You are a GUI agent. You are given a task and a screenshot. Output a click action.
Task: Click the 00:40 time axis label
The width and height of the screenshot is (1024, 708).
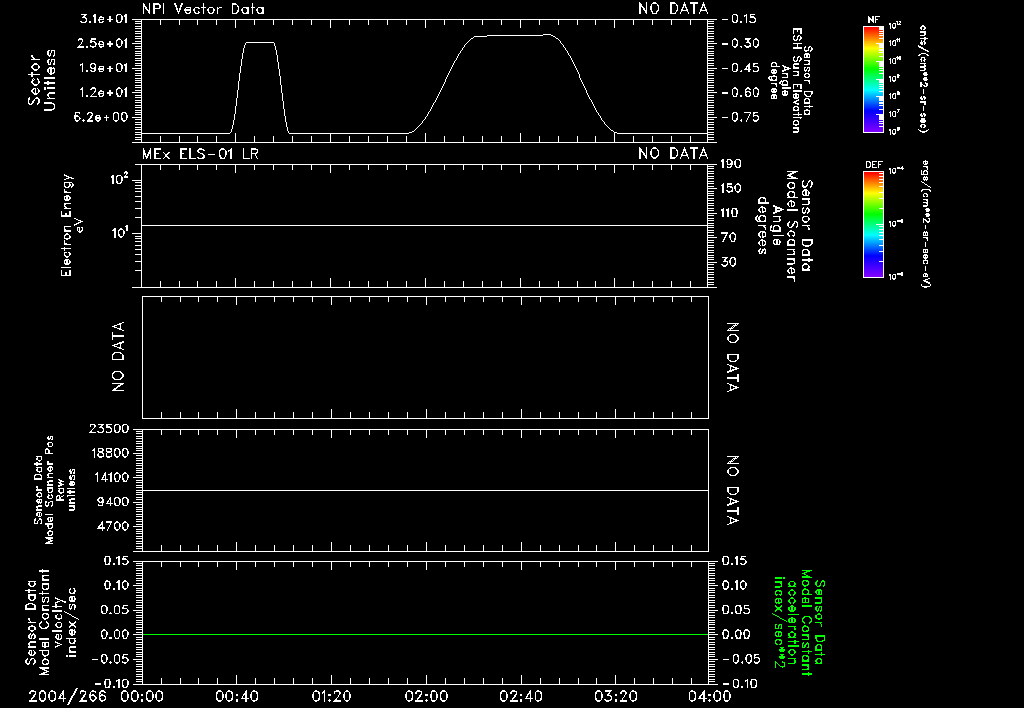[x=236, y=696]
